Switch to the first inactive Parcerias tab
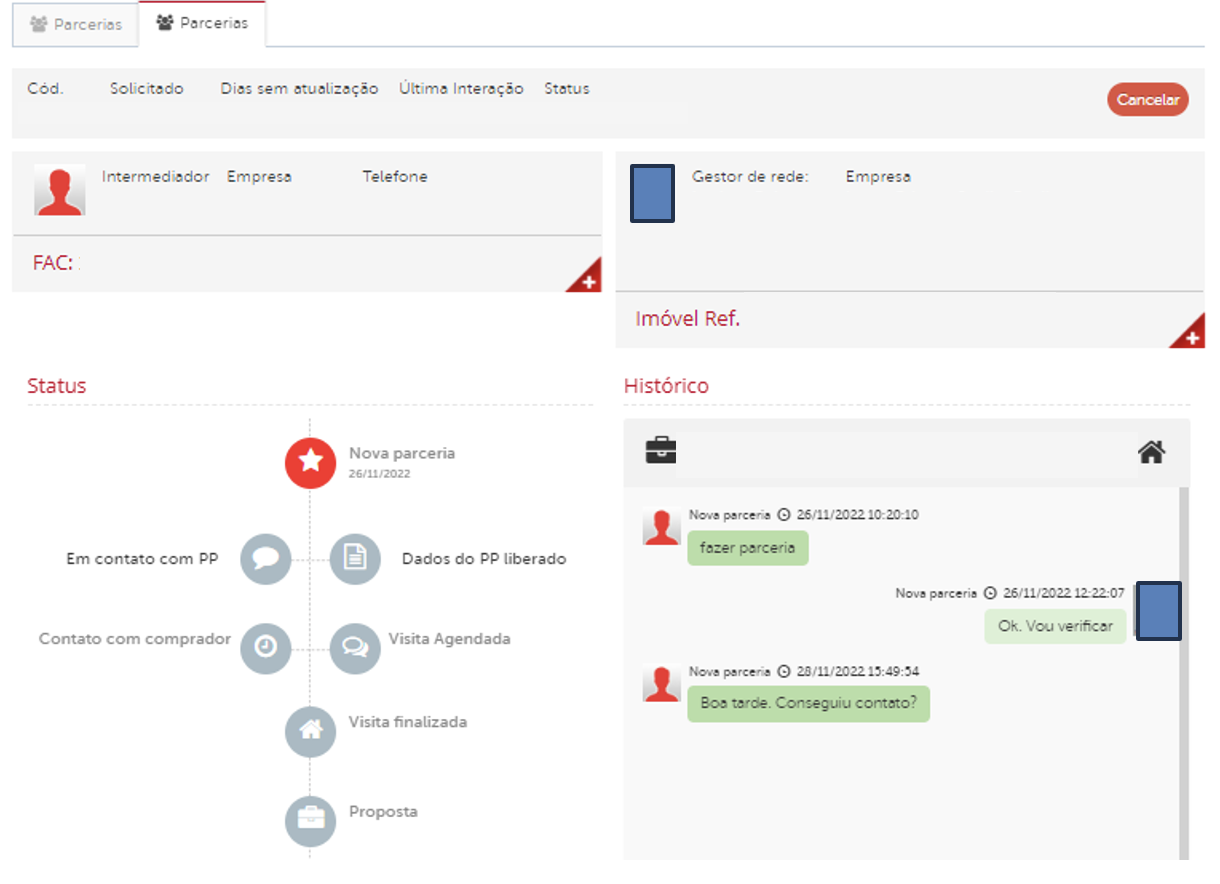Viewport: 1220px width, 884px height. click(76, 25)
